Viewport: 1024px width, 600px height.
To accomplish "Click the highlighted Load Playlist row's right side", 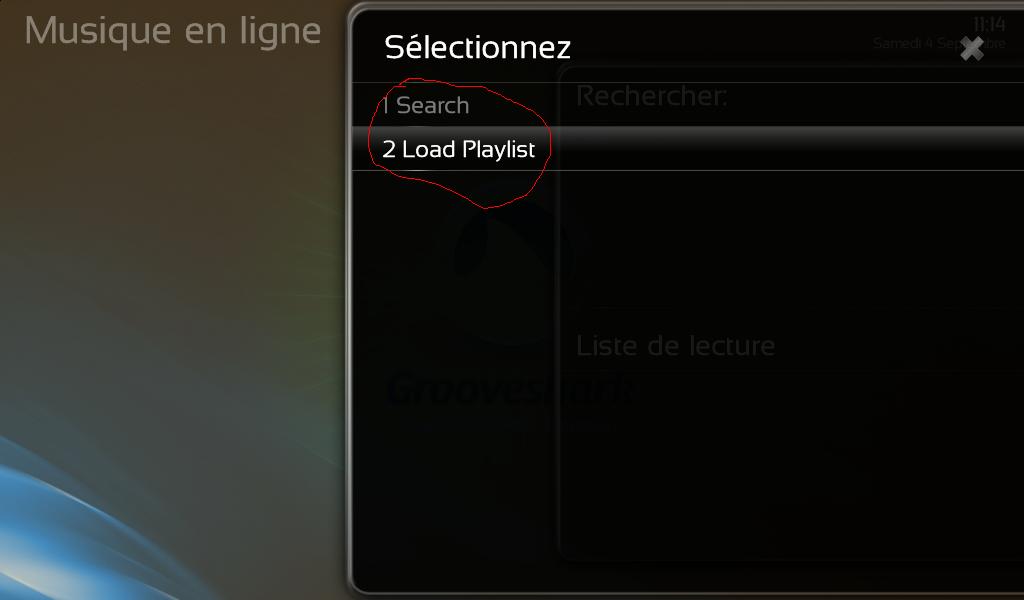I will coord(784,149).
